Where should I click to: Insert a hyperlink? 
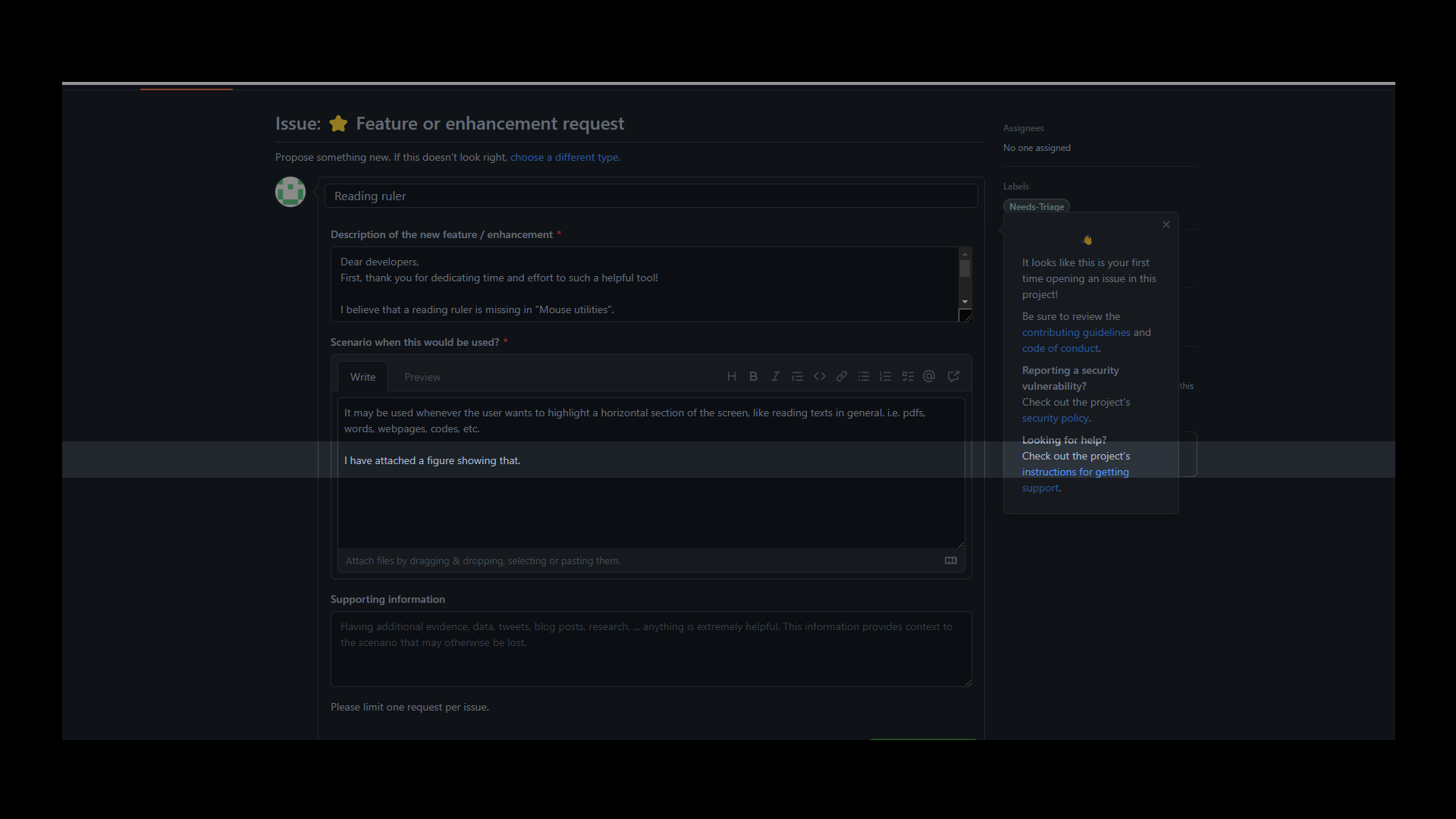click(x=842, y=376)
